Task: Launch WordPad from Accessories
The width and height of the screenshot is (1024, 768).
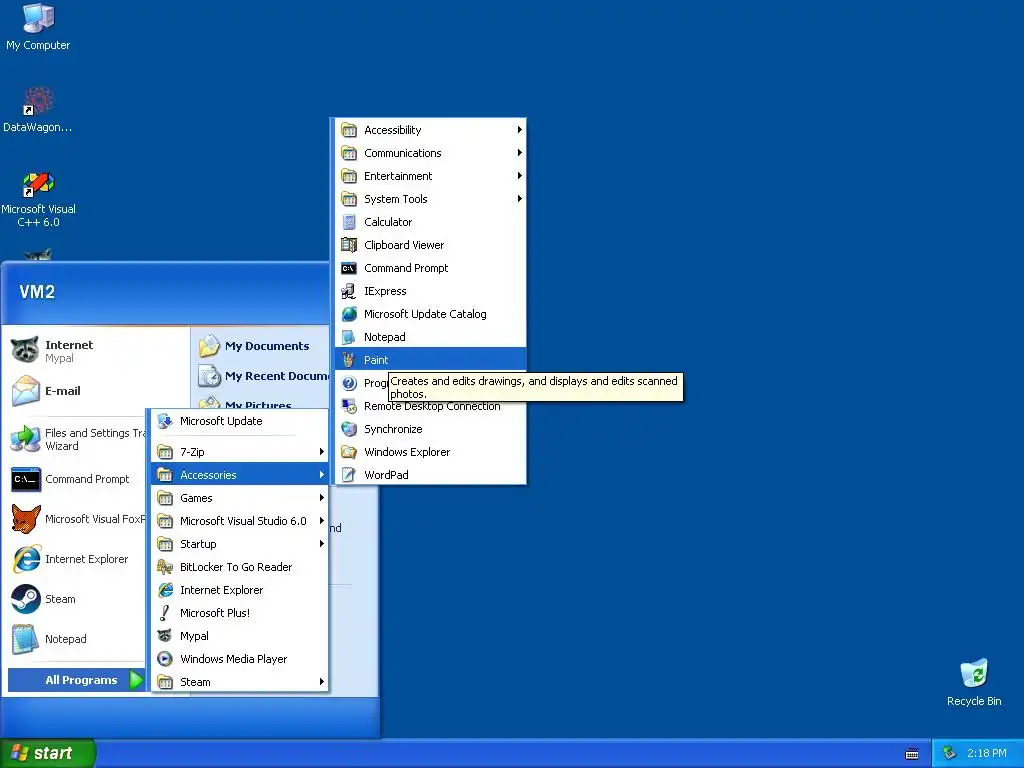Action: pos(430,475)
